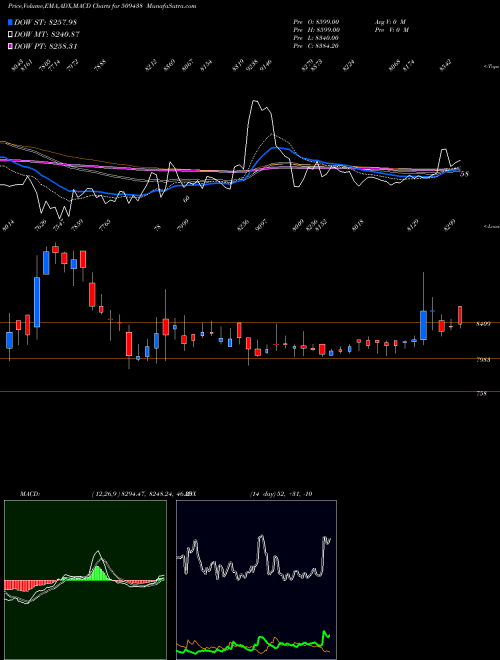The width and height of the screenshot is (500, 660).
Task: Click the 8499 price level label
Action: 483,324
